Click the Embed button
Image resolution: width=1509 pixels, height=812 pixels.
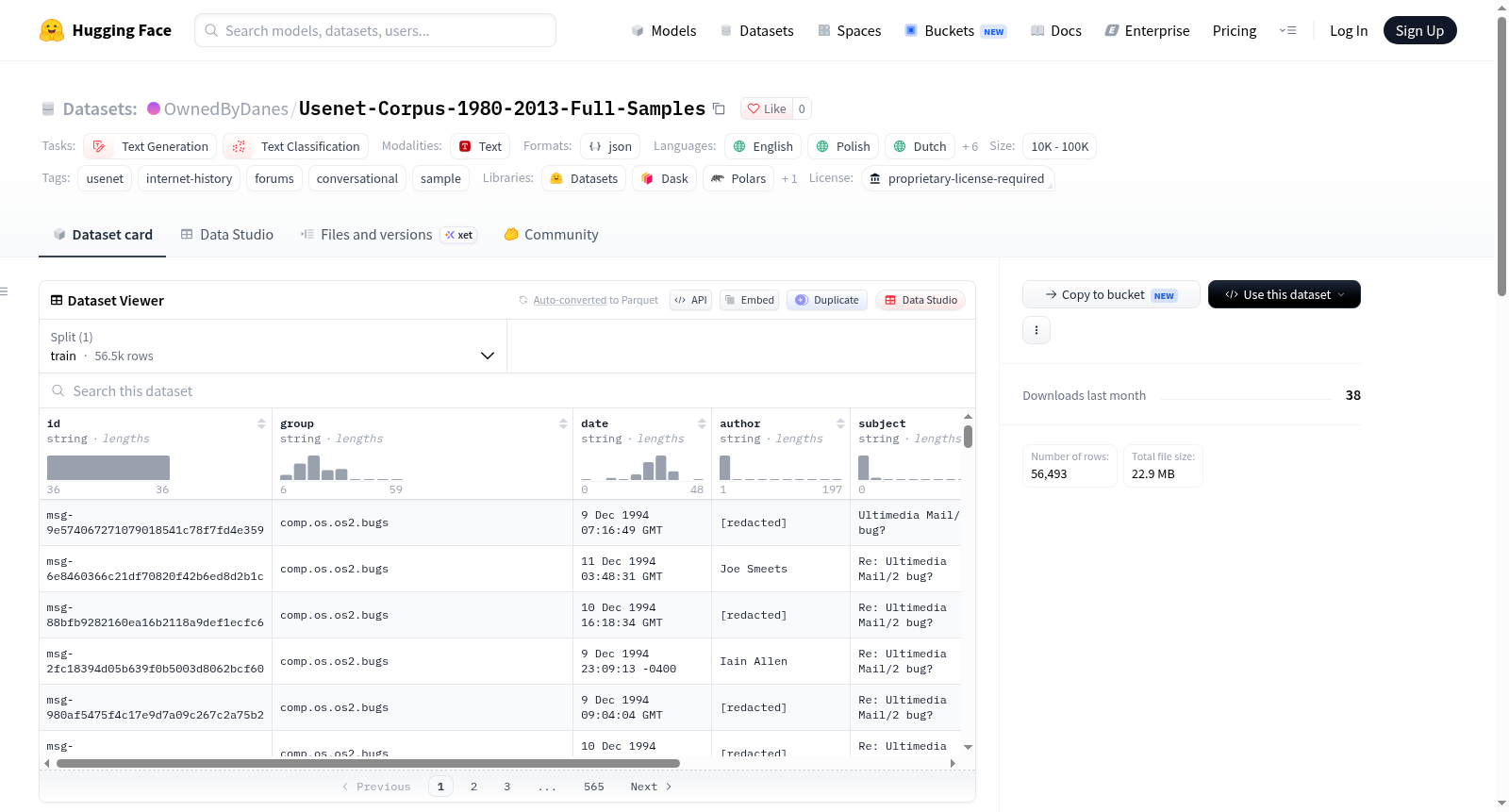[x=749, y=300]
